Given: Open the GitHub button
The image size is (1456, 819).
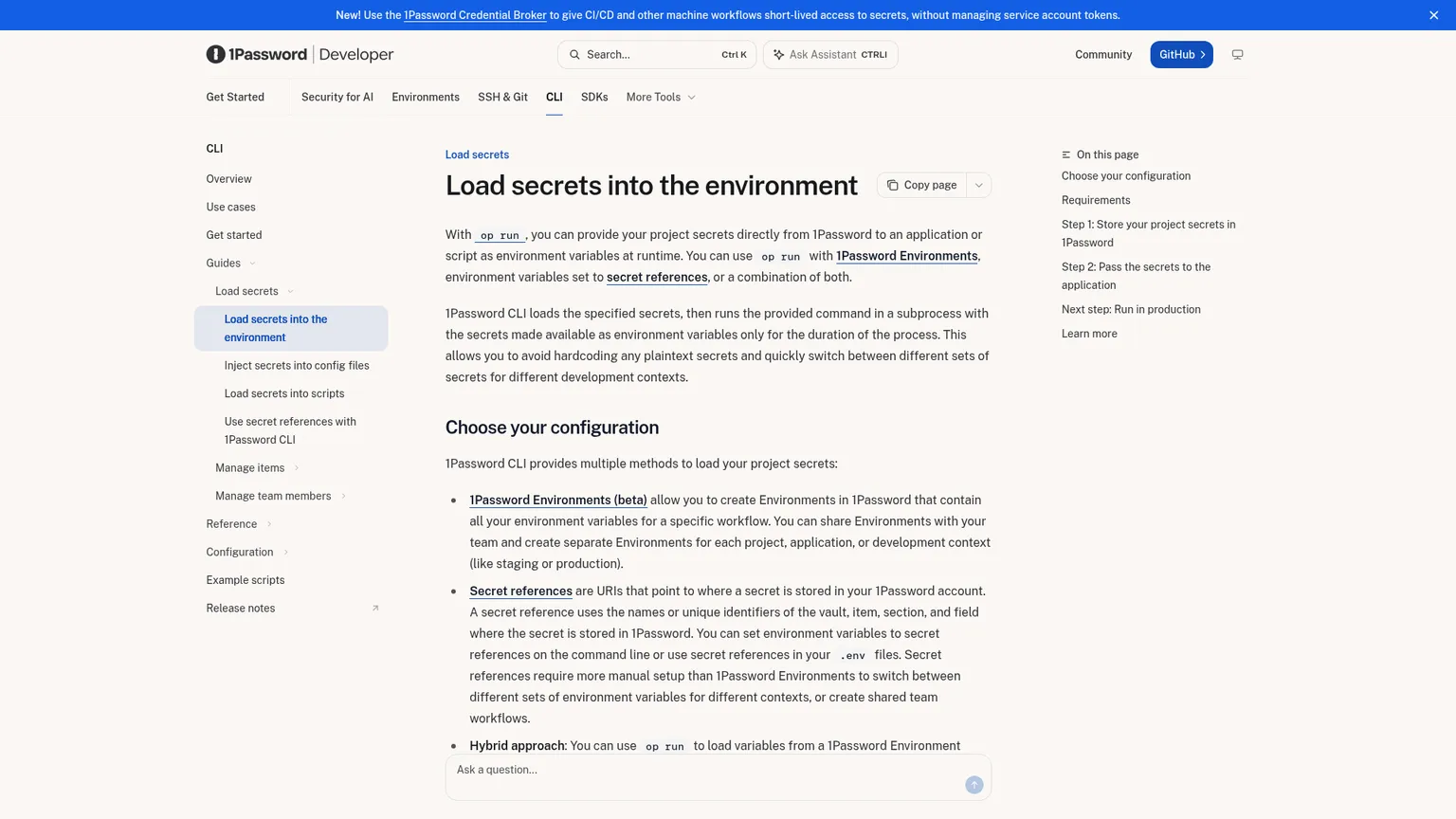Looking at the screenshot, I should [1181, 55].
